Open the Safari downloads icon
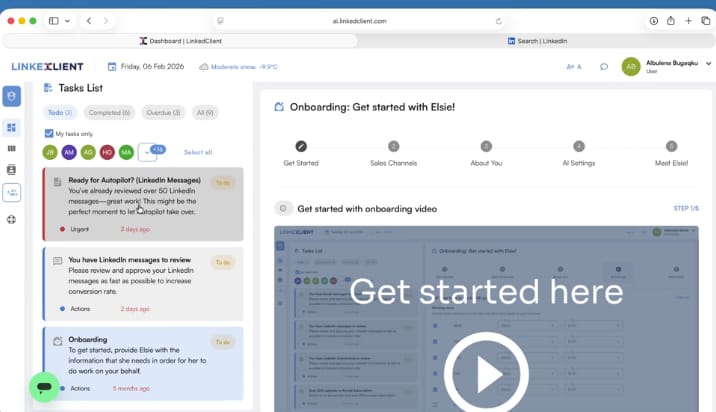Image resolution: width=716 pixels, height=412 pixels. pos(653,21)
